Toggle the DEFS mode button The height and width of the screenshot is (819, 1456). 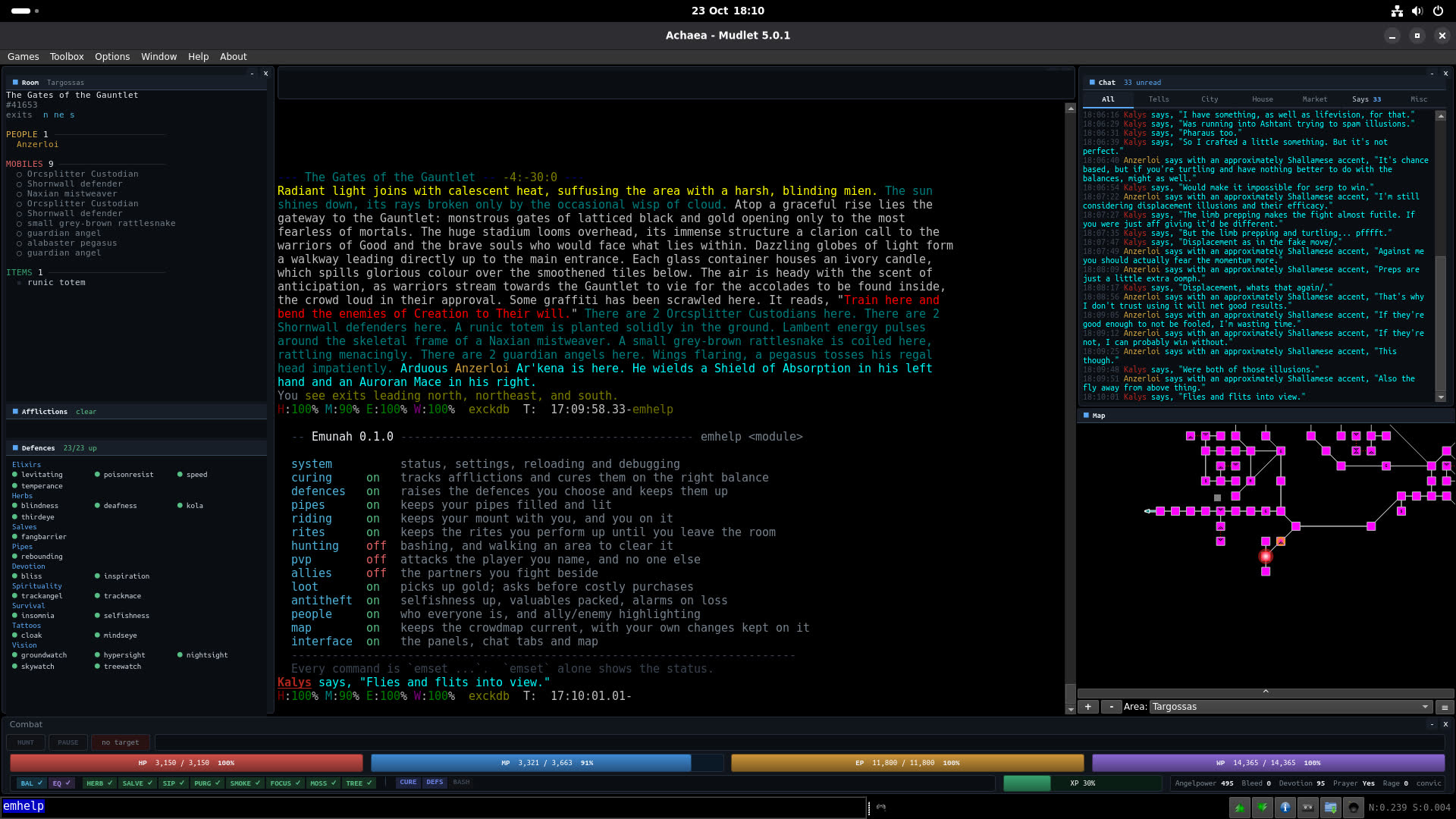click(x=435, y=783)
